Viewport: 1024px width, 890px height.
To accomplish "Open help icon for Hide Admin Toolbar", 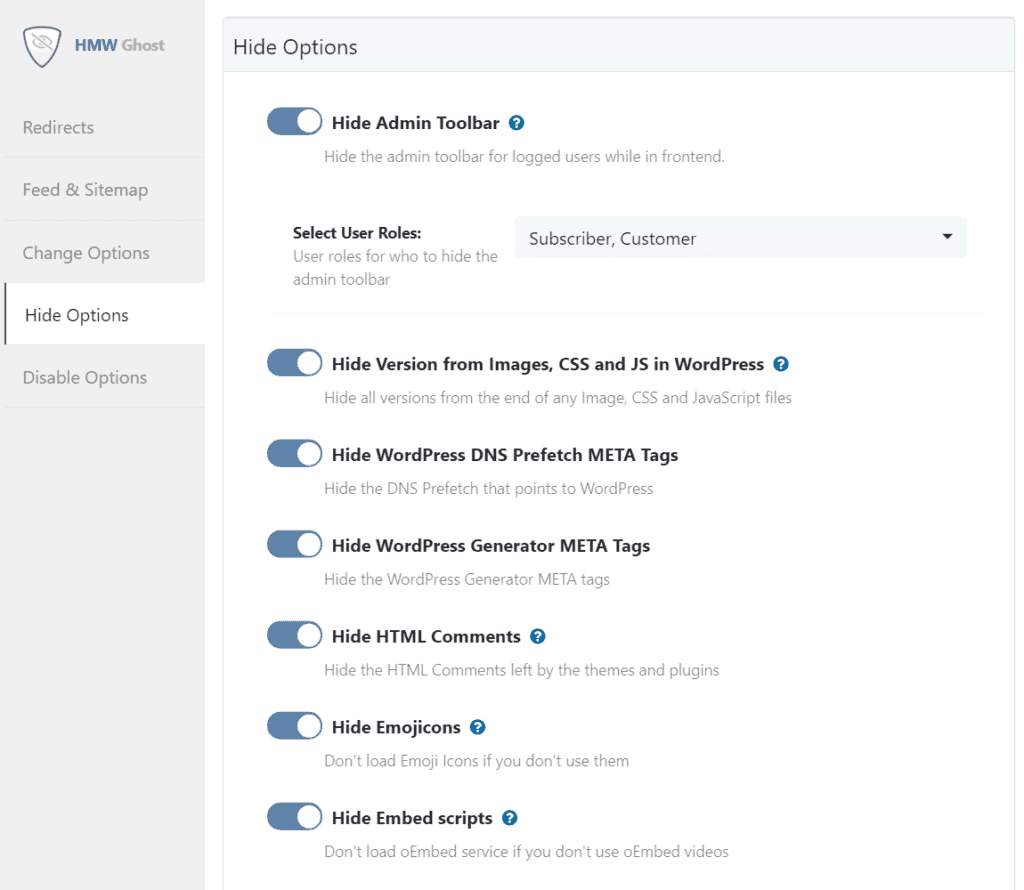I will coord(516,123).
